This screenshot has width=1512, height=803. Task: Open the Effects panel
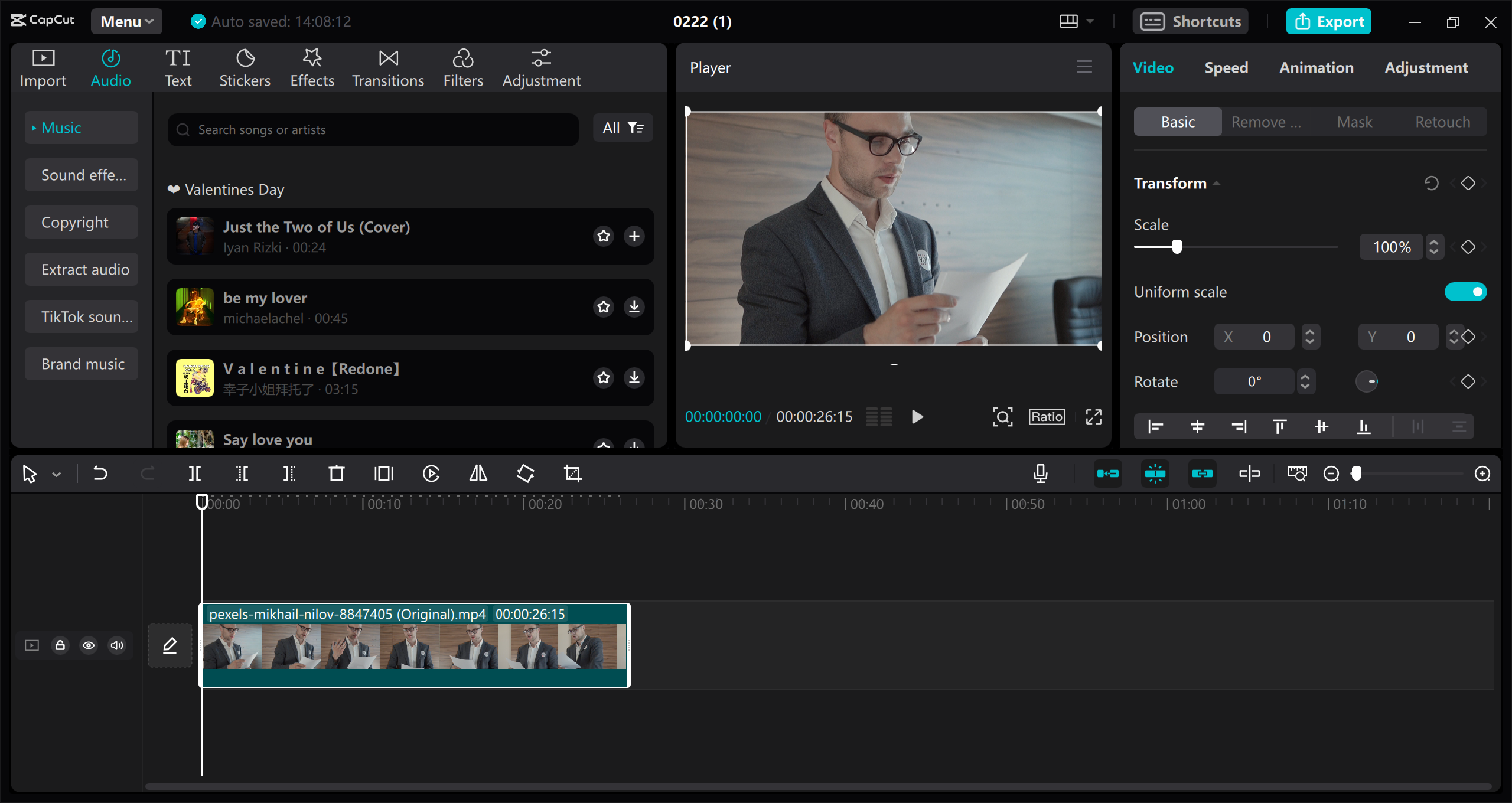[312, 67]
